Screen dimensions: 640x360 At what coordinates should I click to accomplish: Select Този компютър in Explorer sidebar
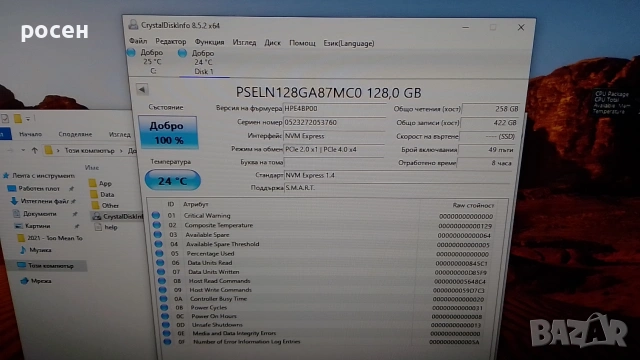click(51, 266)
